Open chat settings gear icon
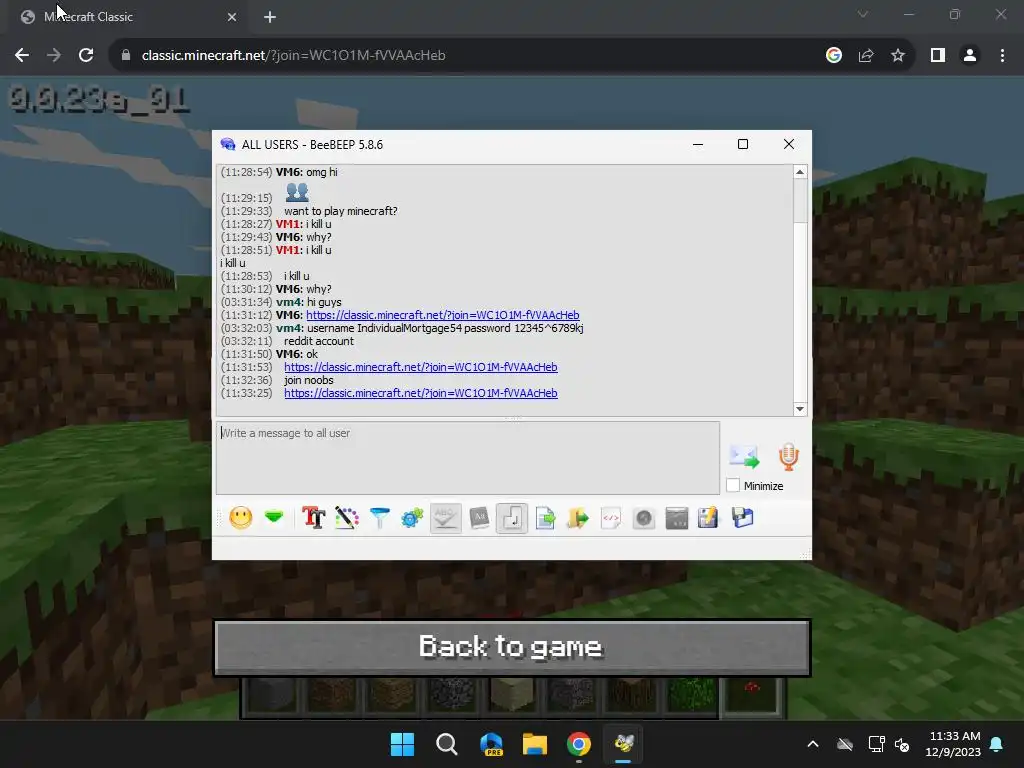This screenshot has width=1024, height=768. (x=412, y=519)
